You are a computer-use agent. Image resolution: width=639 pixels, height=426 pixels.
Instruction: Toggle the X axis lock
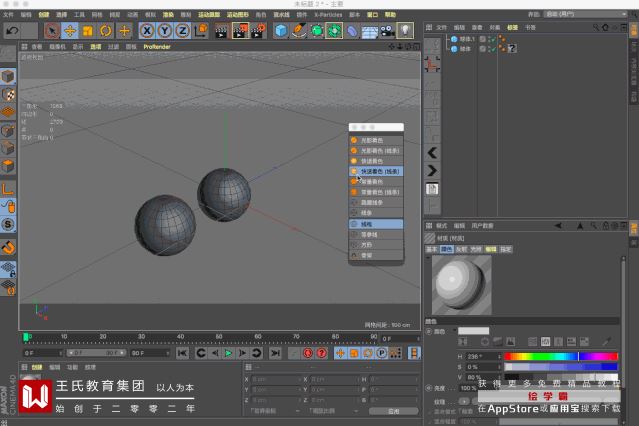(147, 31)
